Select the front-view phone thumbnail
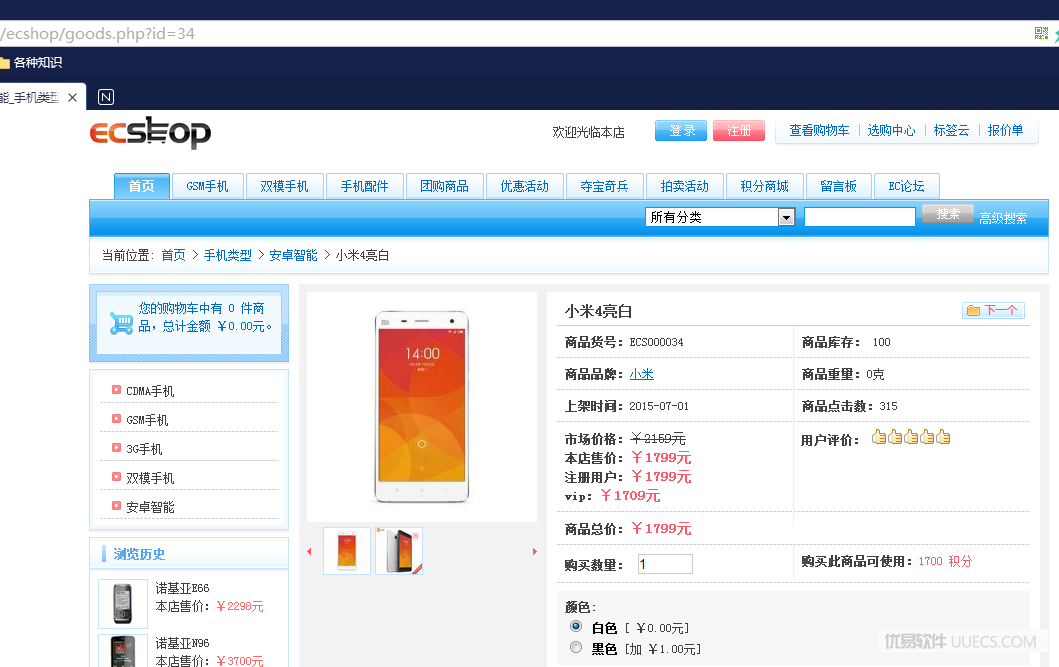 [347, 551]
